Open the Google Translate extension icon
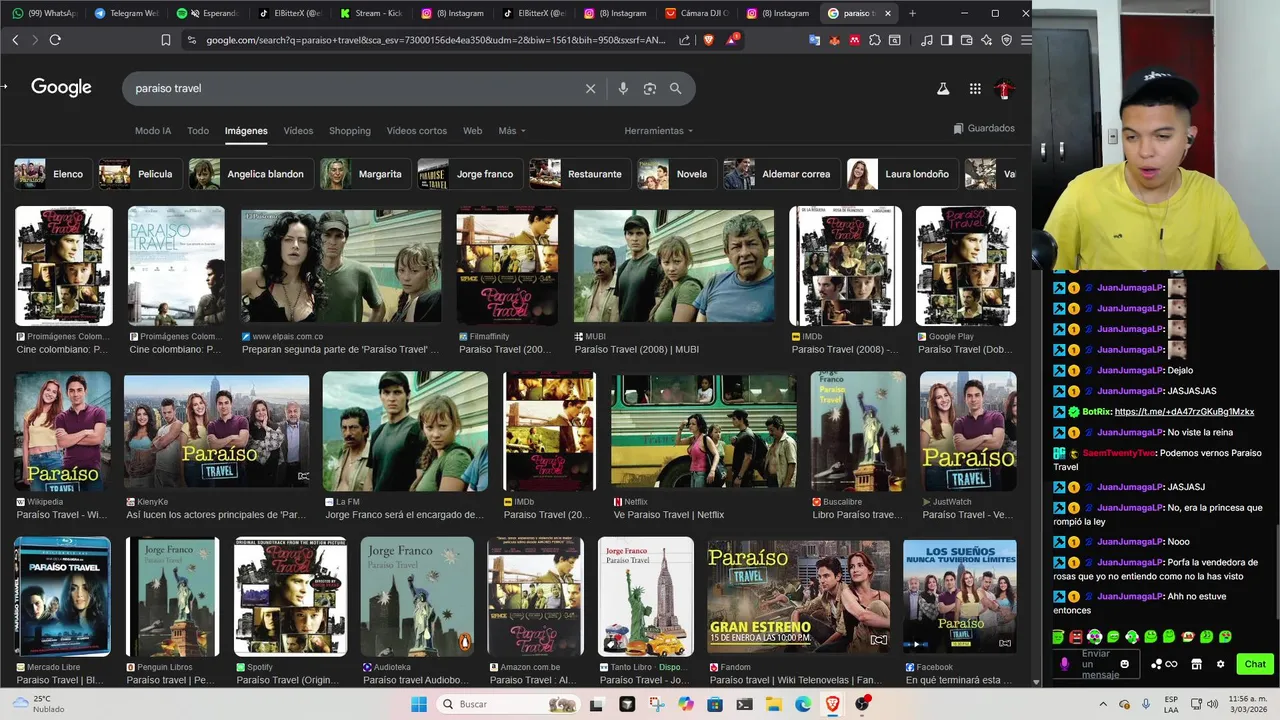Viewport: 1280px width, 720px height. pyautogui.click(x=815, y=40)
